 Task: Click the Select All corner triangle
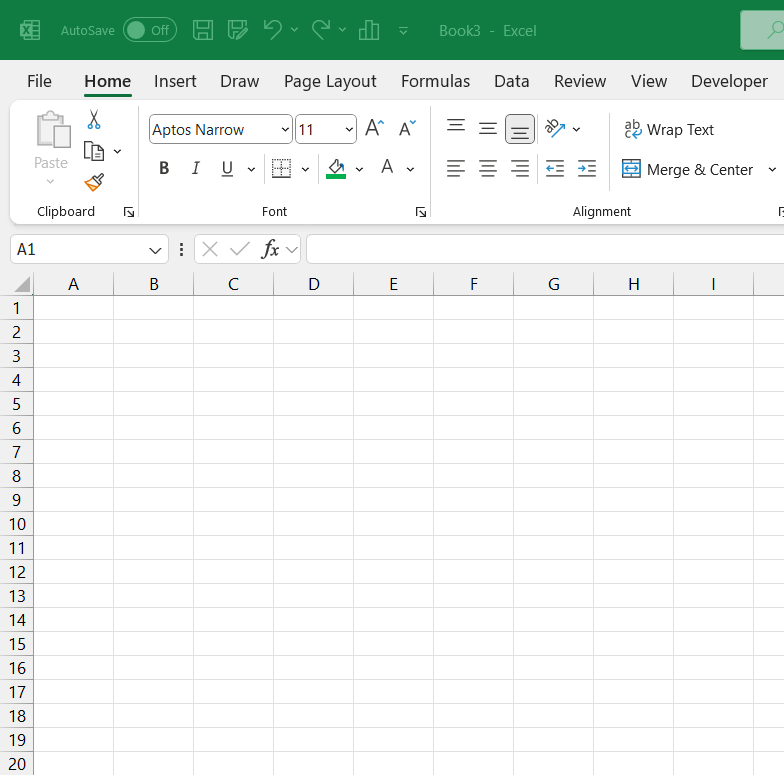click(x=22, y=284)
